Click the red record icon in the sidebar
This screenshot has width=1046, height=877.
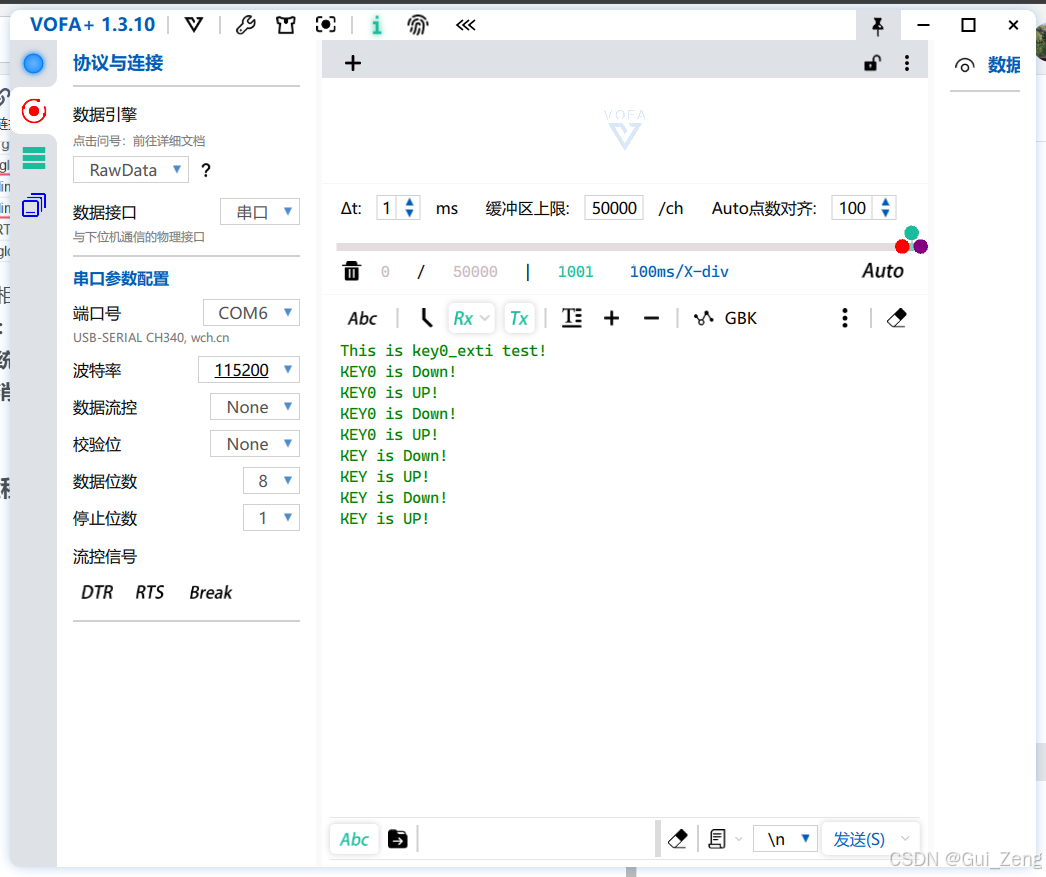click(34, 111)
